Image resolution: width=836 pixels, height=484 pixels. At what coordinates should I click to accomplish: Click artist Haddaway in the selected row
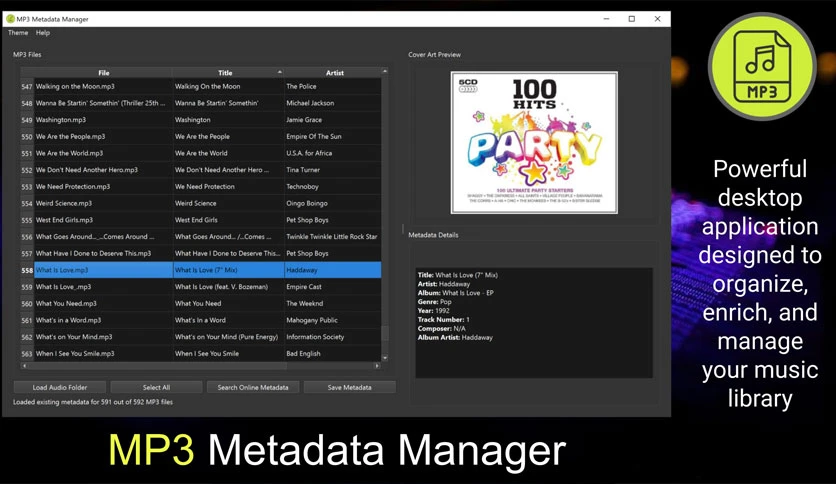[x=302, y=270]
